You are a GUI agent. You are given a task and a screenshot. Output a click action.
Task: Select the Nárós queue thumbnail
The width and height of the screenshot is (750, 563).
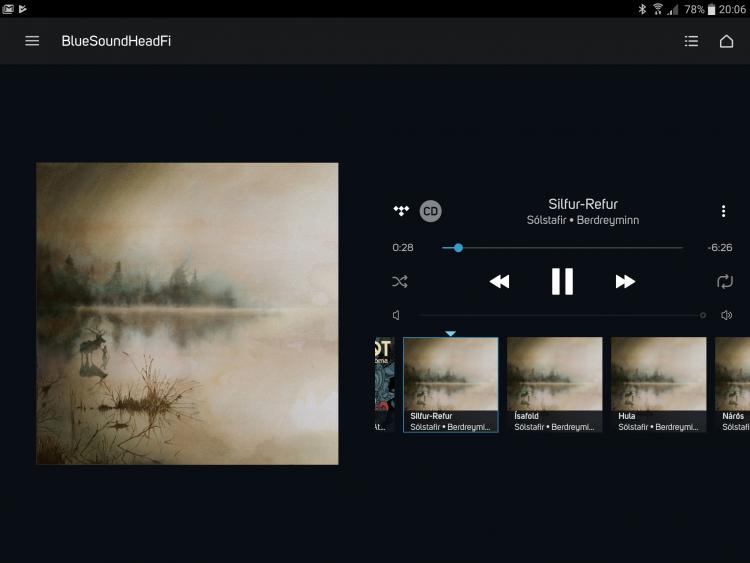point(732,385)
